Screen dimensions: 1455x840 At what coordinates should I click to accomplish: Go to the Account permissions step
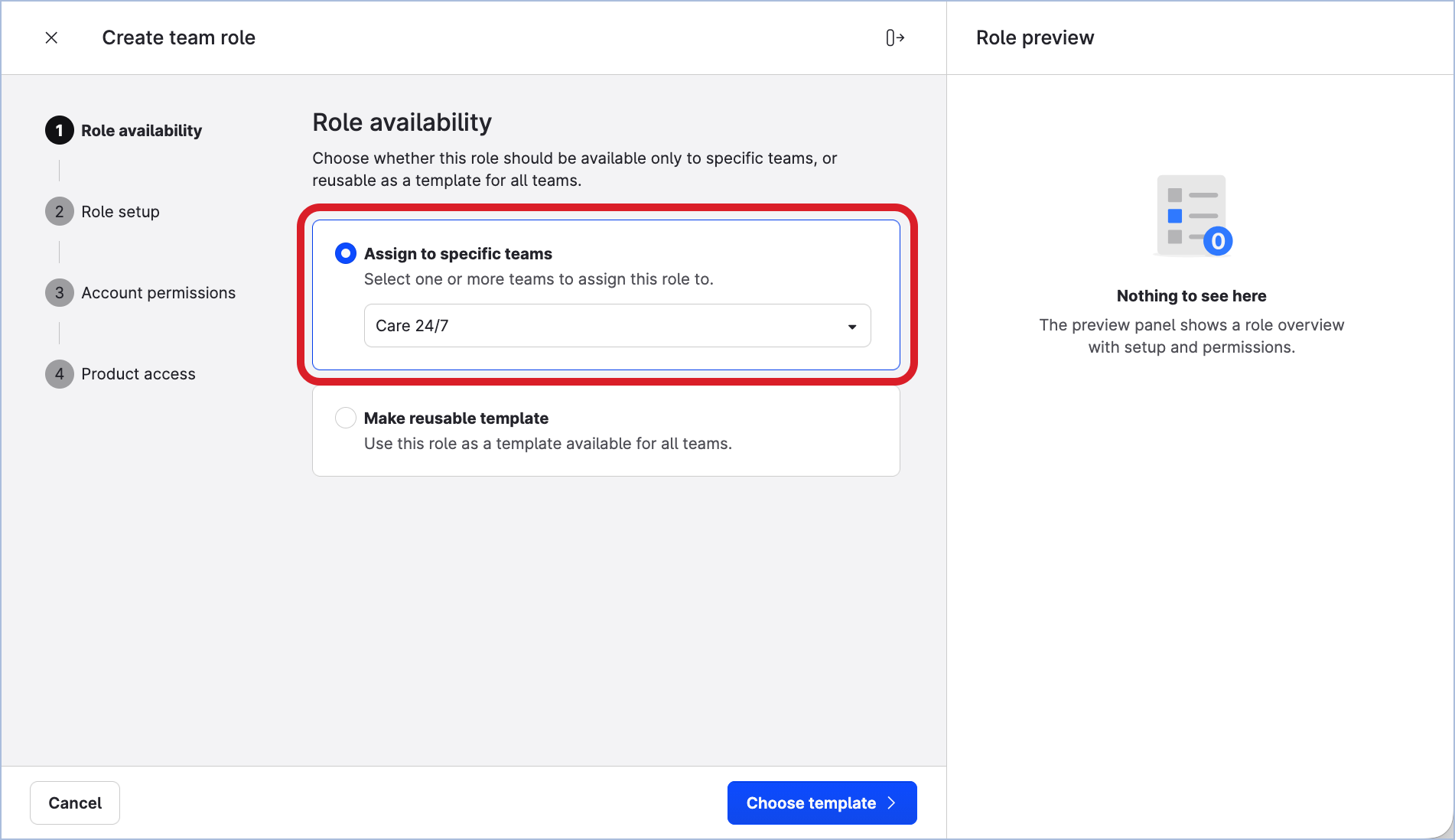click(x=158, y=293)
